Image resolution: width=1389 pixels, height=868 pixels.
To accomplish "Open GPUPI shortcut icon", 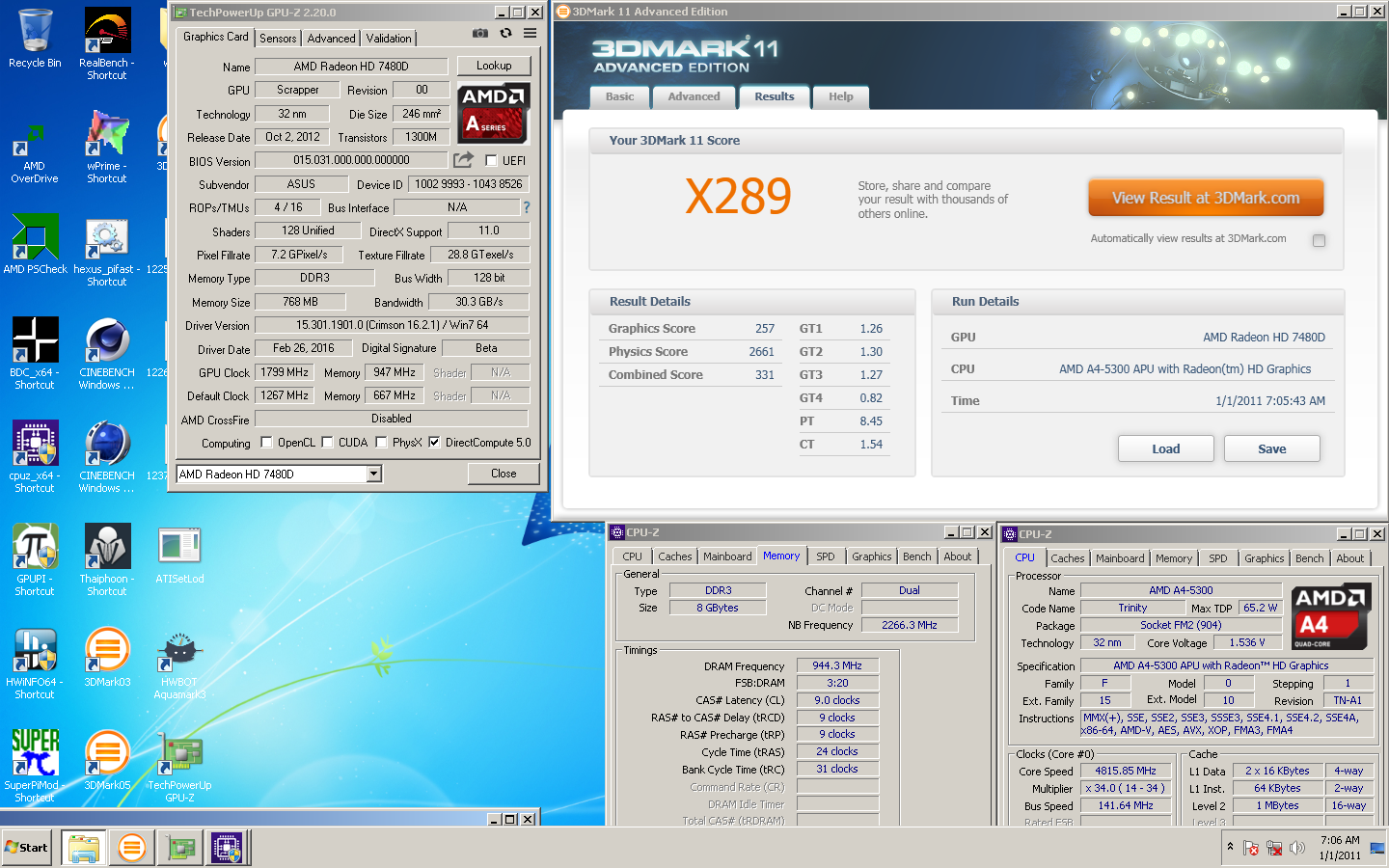I will click(x=35, y=559).
